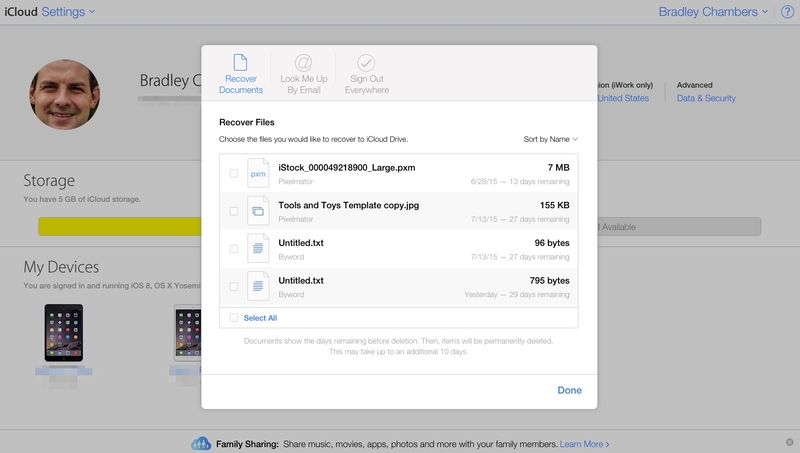Click the 96 bytes file size
800x453 pixels.
click(552, 243)
